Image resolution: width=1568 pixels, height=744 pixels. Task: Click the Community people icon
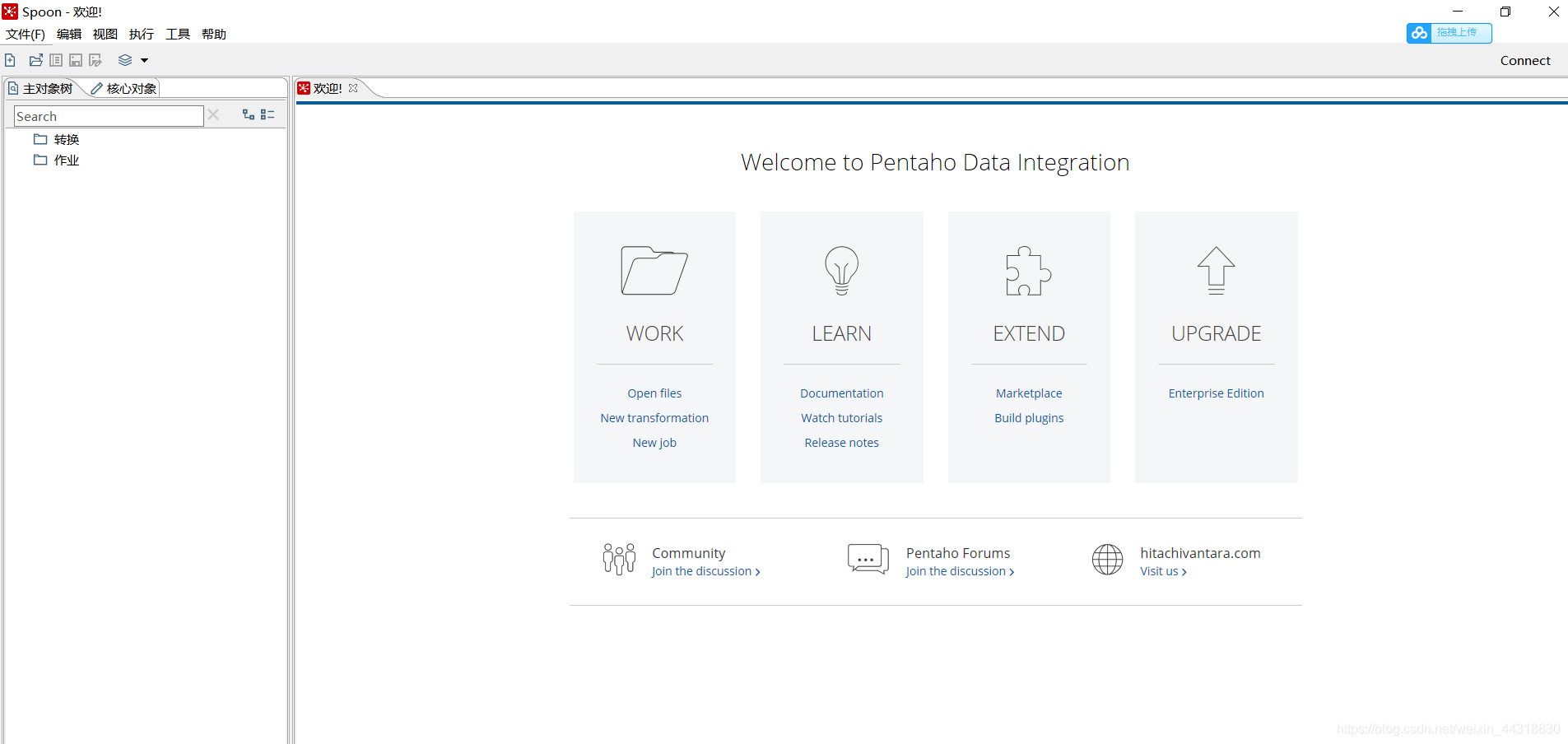pos(619,559)
